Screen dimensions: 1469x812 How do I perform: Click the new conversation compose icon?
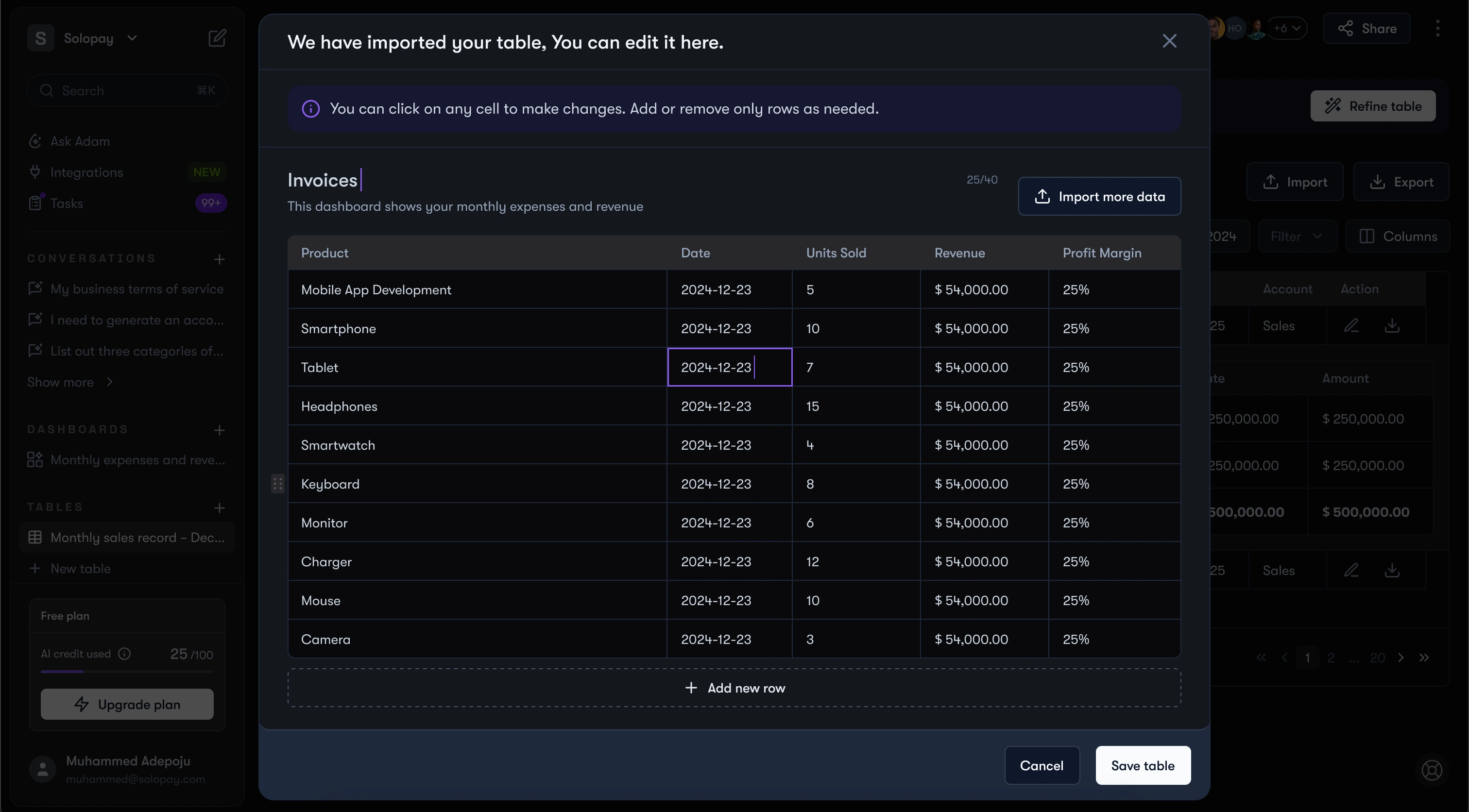(217, 38)
